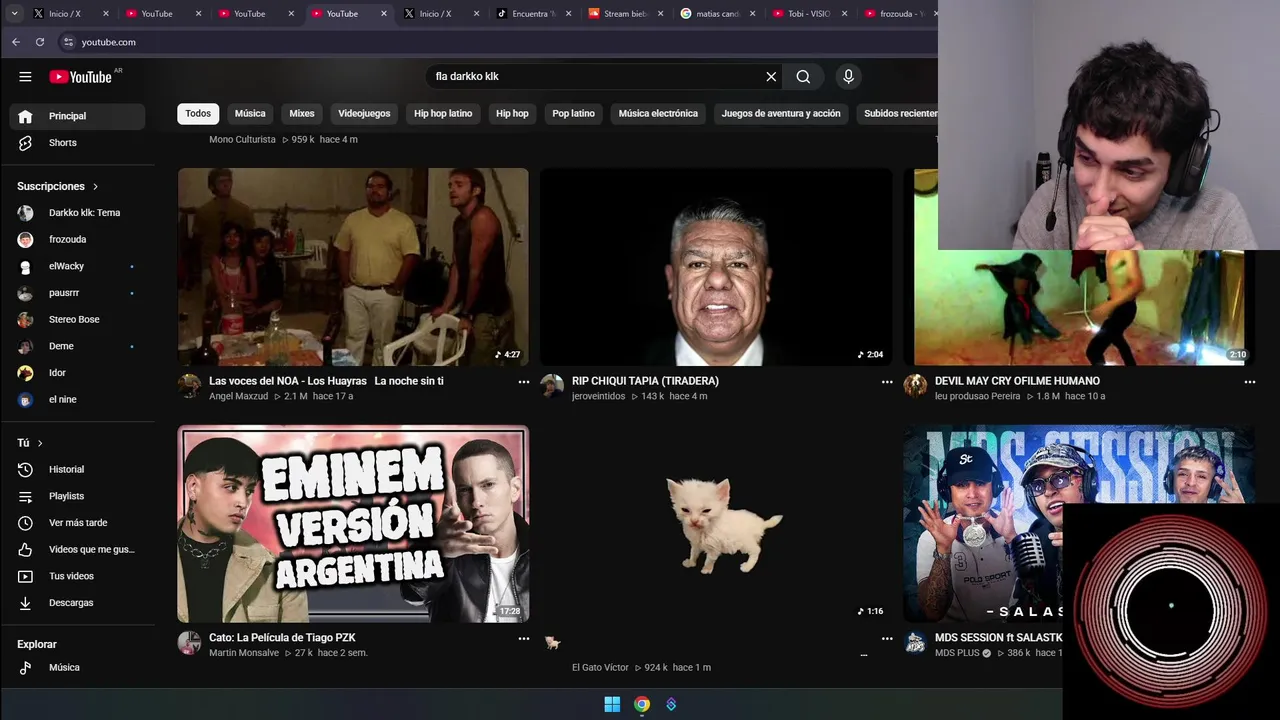1280x720 pixels.
Task: Switch to the Tobi - VISIO browser tab
Action: [x=809, y=14]
